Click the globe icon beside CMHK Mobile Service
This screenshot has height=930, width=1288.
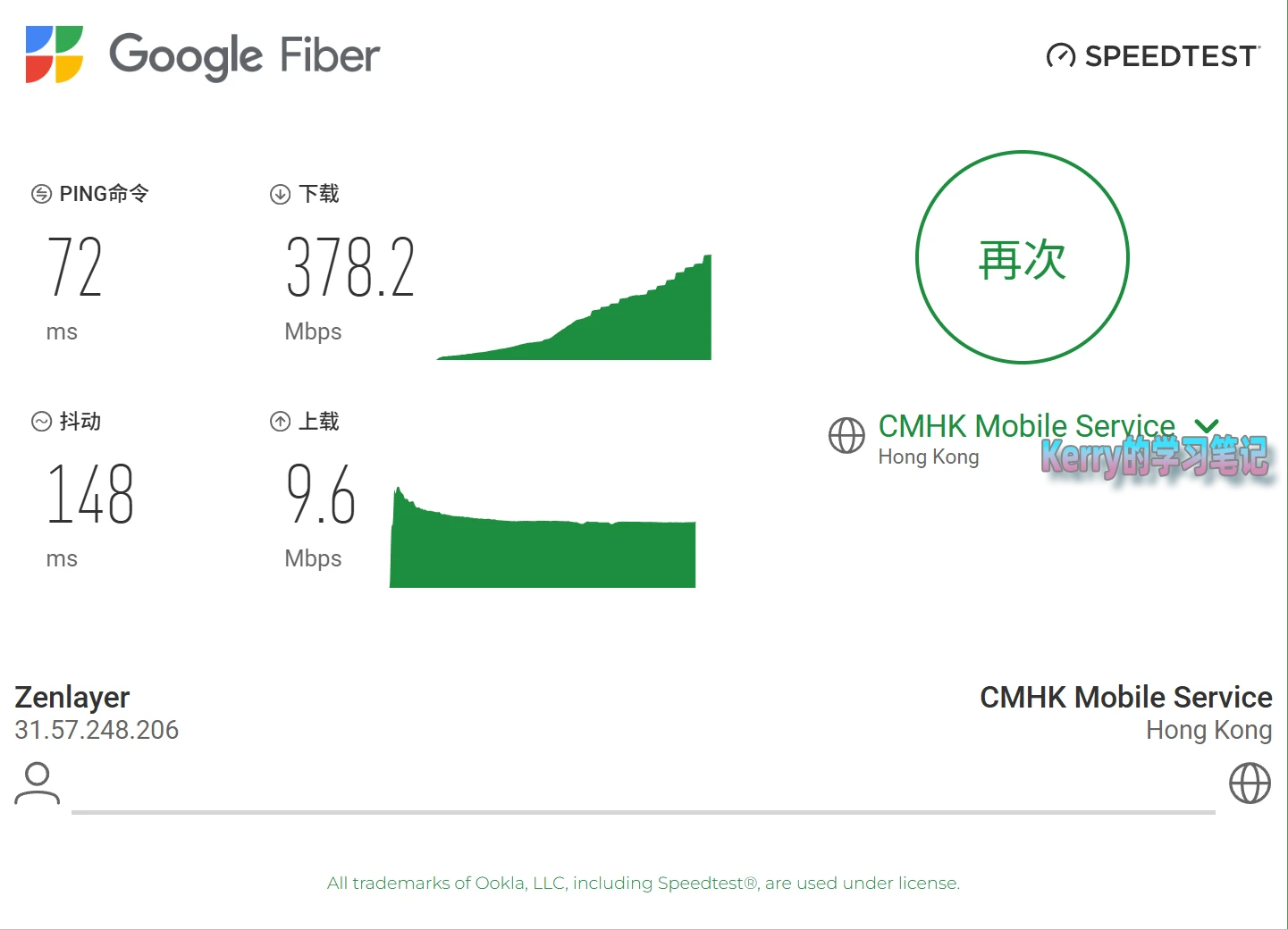pyautogui.click(x=846, y=436)
